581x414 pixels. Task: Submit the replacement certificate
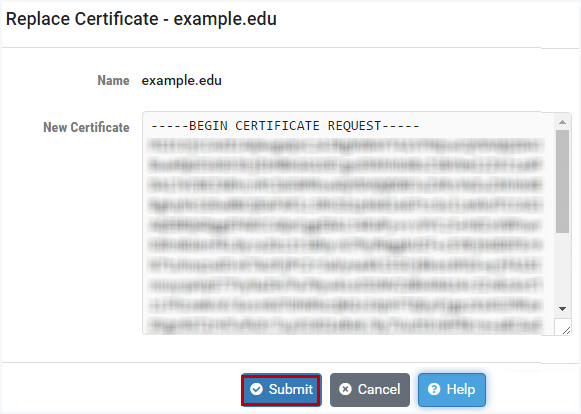[281, 390]
